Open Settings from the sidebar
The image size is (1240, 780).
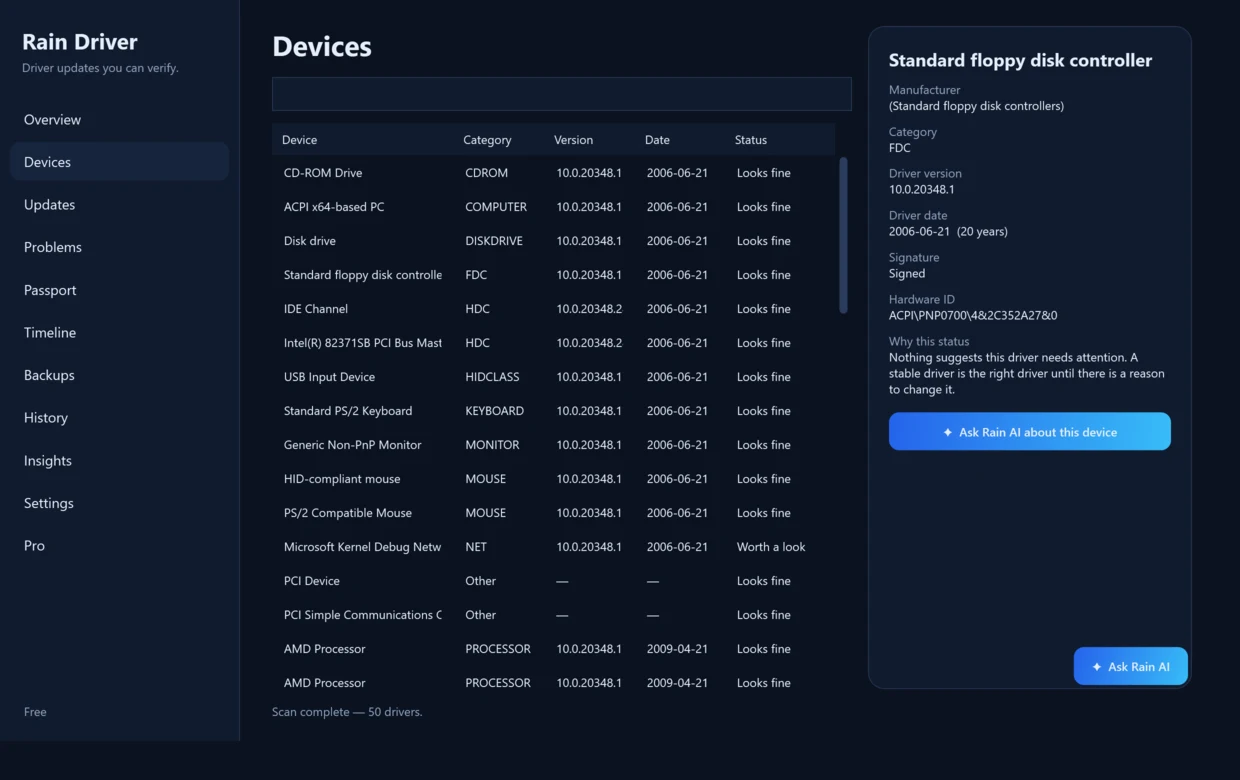coord(119,503)
